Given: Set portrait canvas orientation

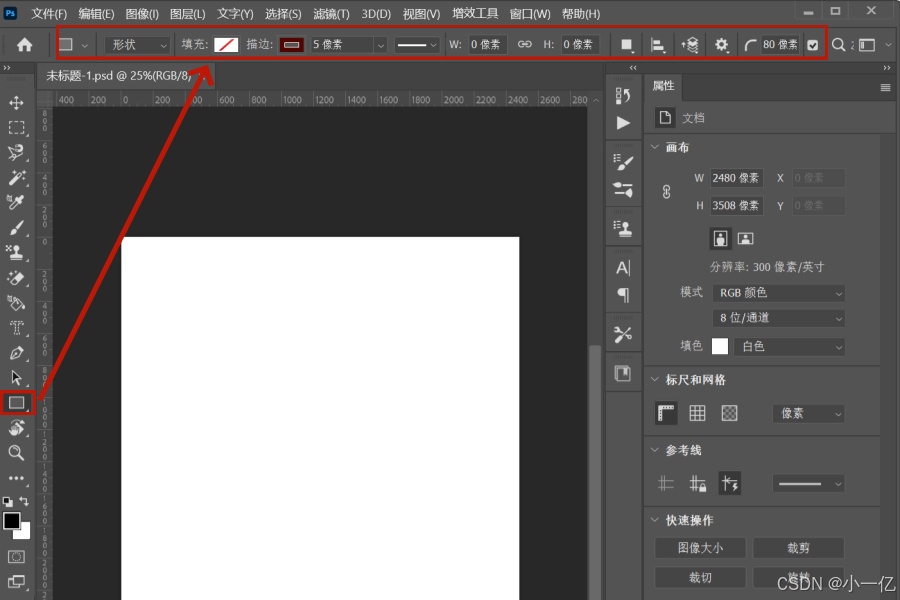Looking at the screenshot, I should [720, 238].
